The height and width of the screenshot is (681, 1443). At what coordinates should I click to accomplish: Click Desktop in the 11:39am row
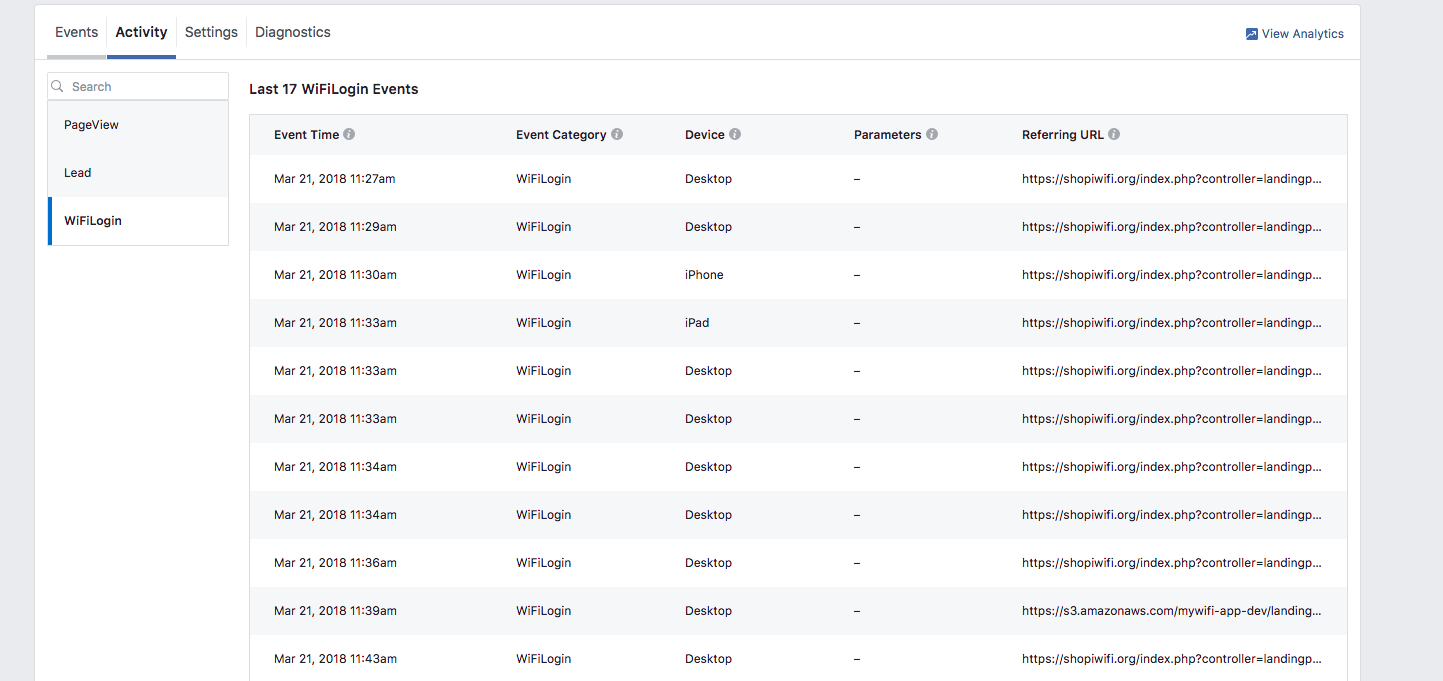click(708, 611)
